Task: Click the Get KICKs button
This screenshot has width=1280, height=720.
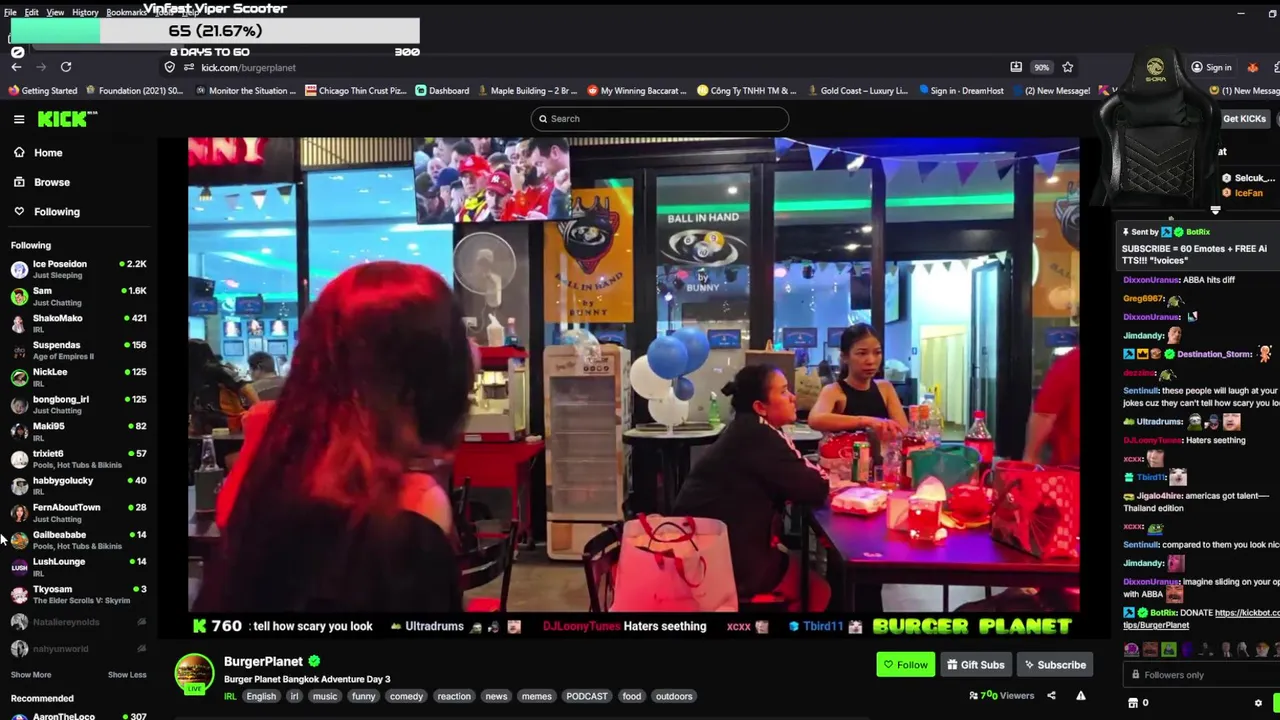Action: [1244, 119]
